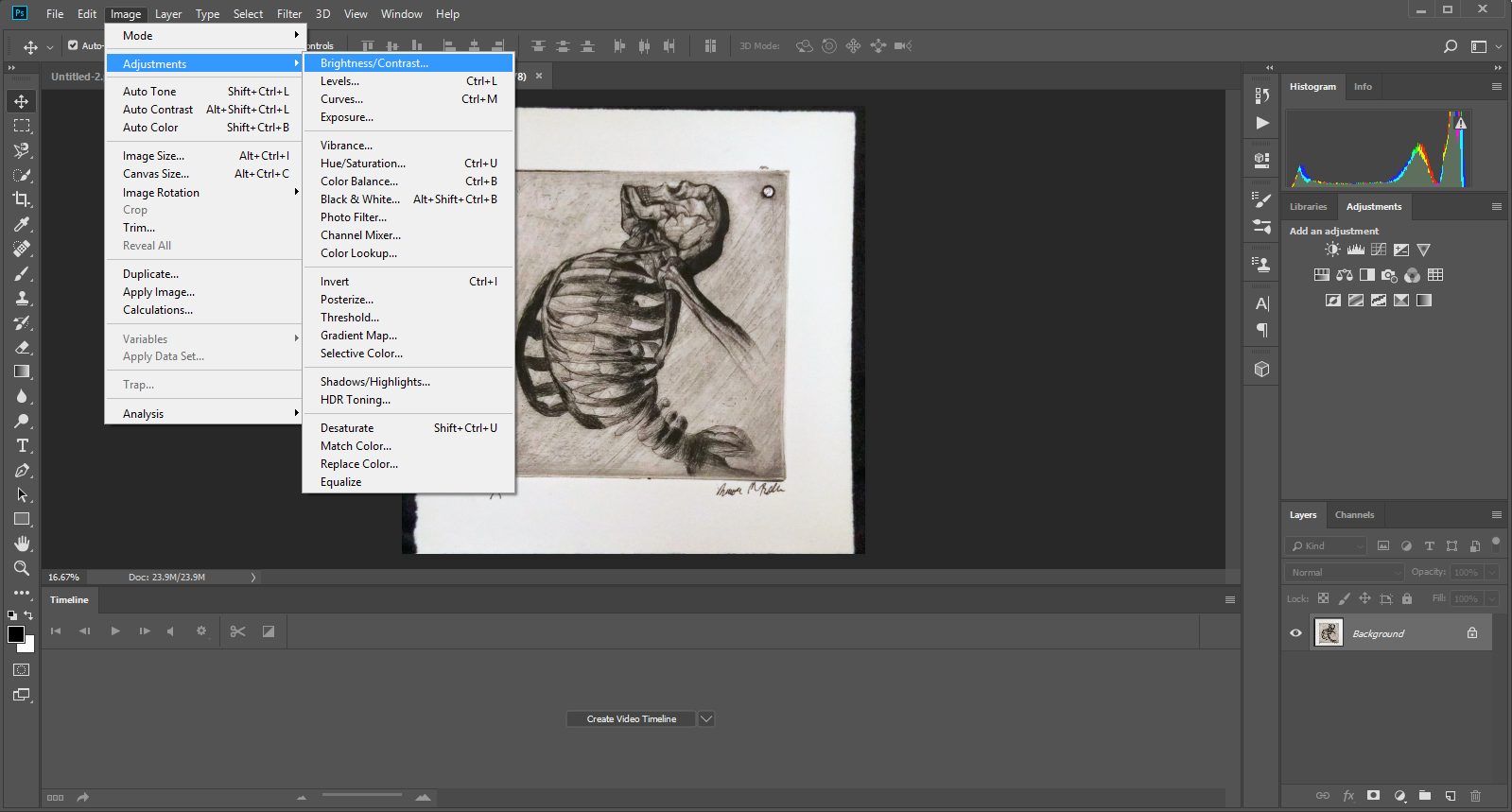
Task: Select the History Brush tool
Action: pyautogui.click(x=22, y=322)
